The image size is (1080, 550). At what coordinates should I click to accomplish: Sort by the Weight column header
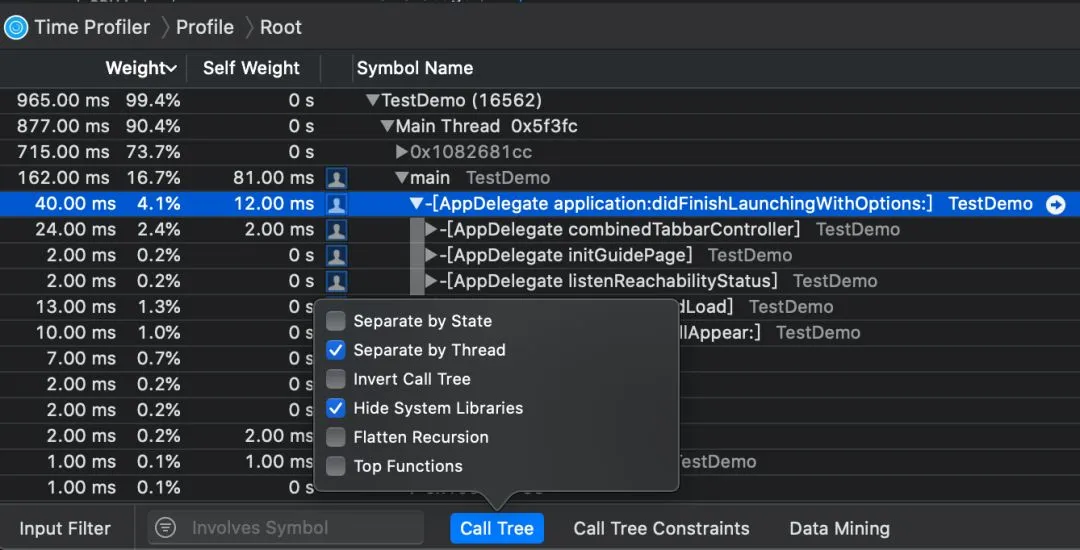coord(140,68)
